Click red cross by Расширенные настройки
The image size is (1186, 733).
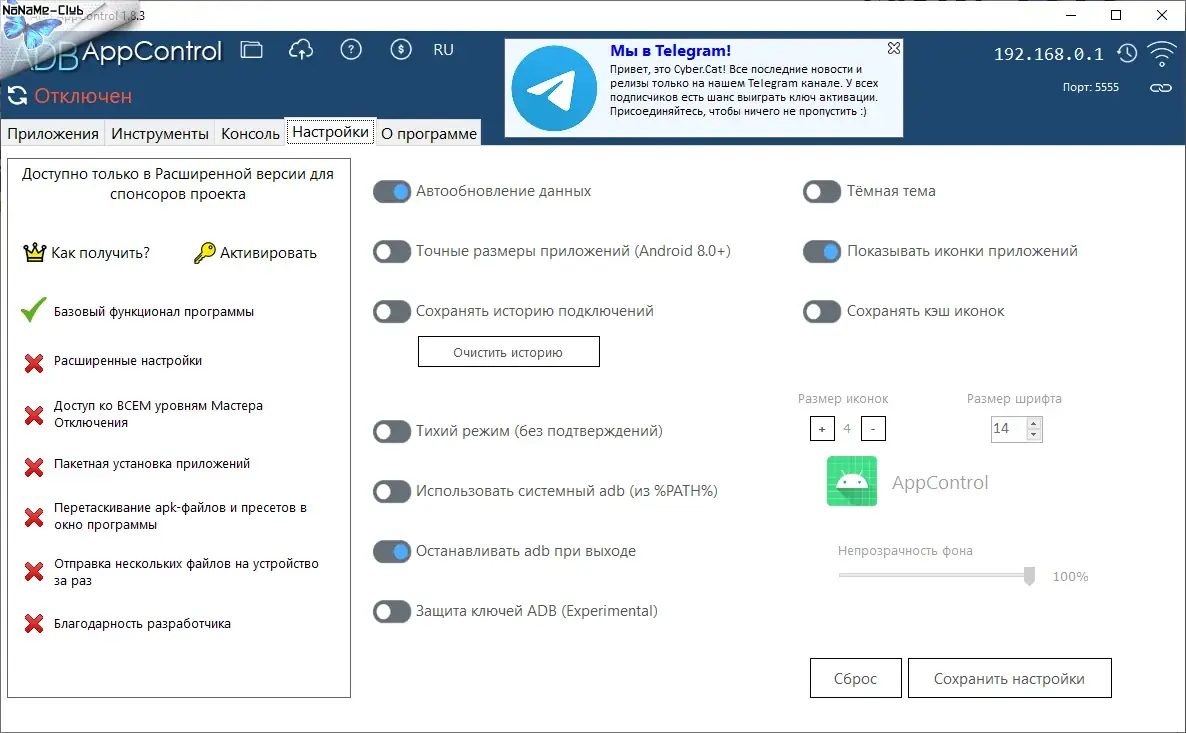(x=33, y=363)
